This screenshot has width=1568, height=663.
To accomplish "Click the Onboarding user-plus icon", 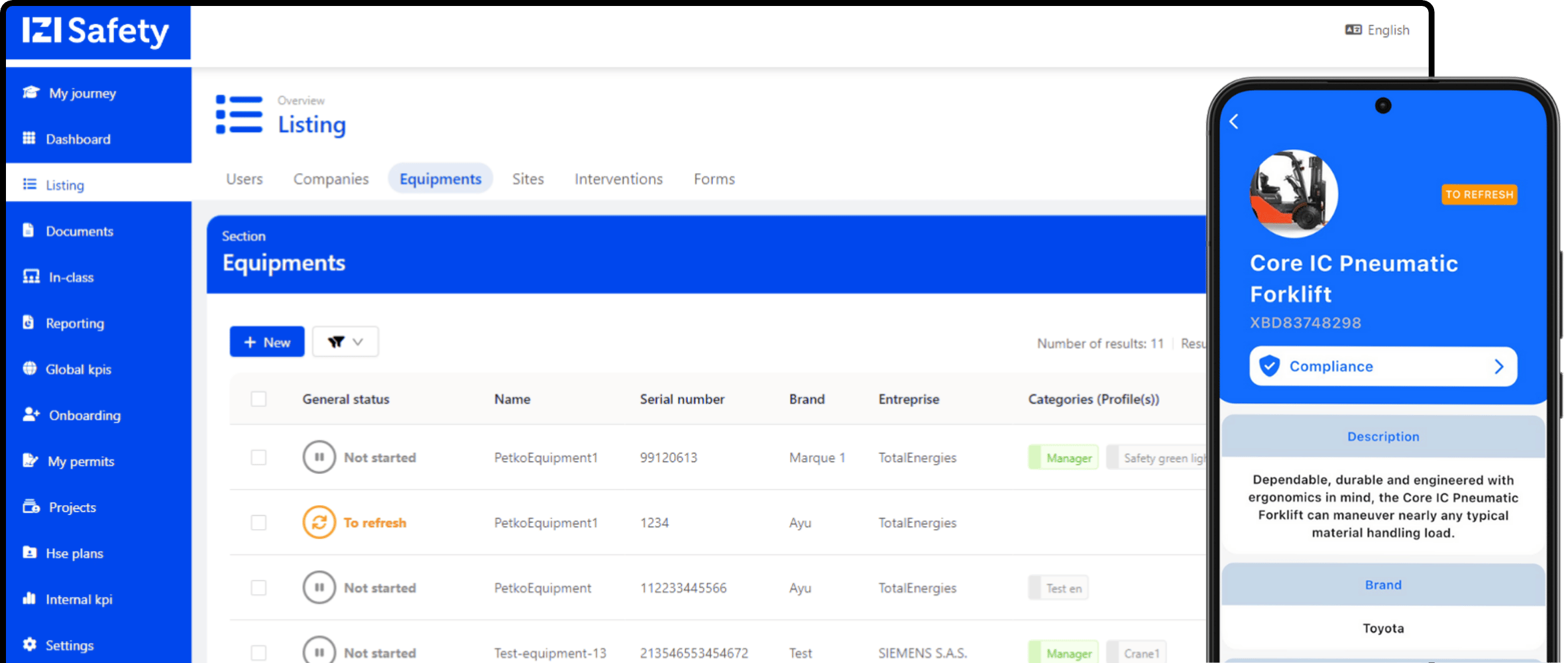I will [x=30, y=415].
